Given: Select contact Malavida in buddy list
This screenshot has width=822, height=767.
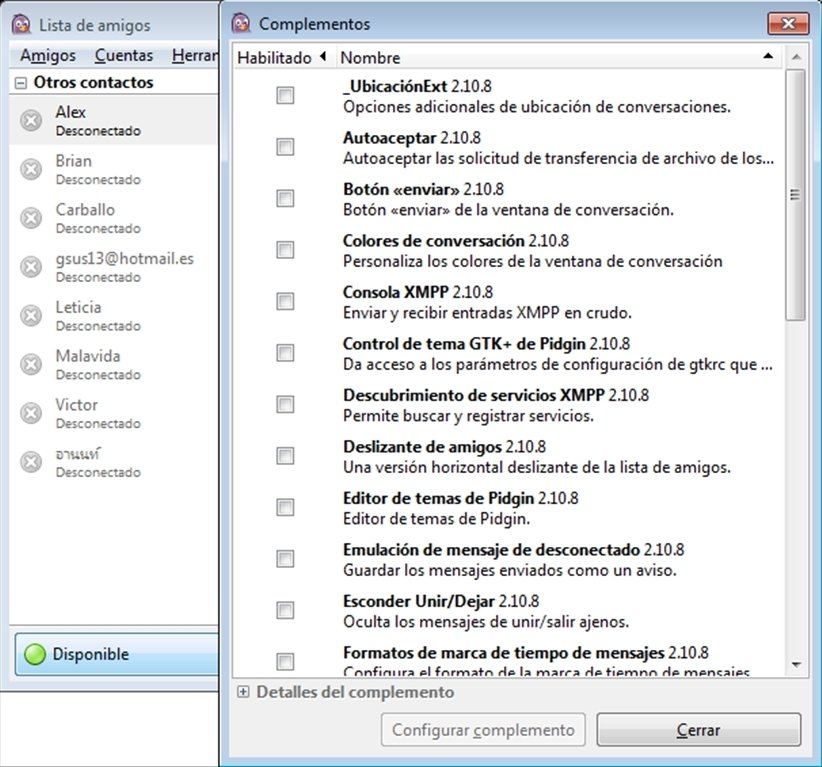Looking at the screenshot, I should pyautogui.click(x=113, y=364).
